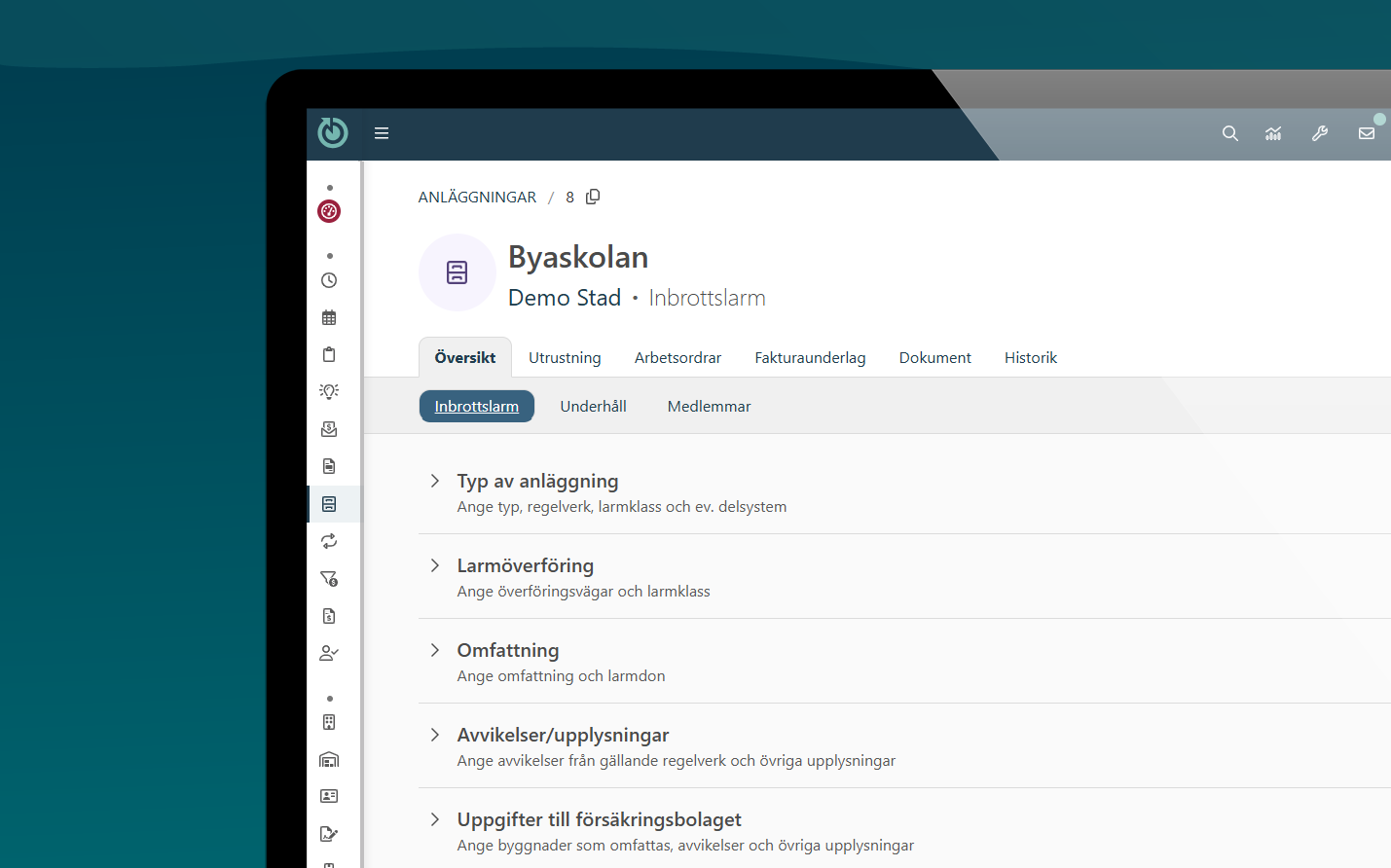Click the hamburger menu icon
Viewport: 1391px width, 868px height.
pos(382,133)
